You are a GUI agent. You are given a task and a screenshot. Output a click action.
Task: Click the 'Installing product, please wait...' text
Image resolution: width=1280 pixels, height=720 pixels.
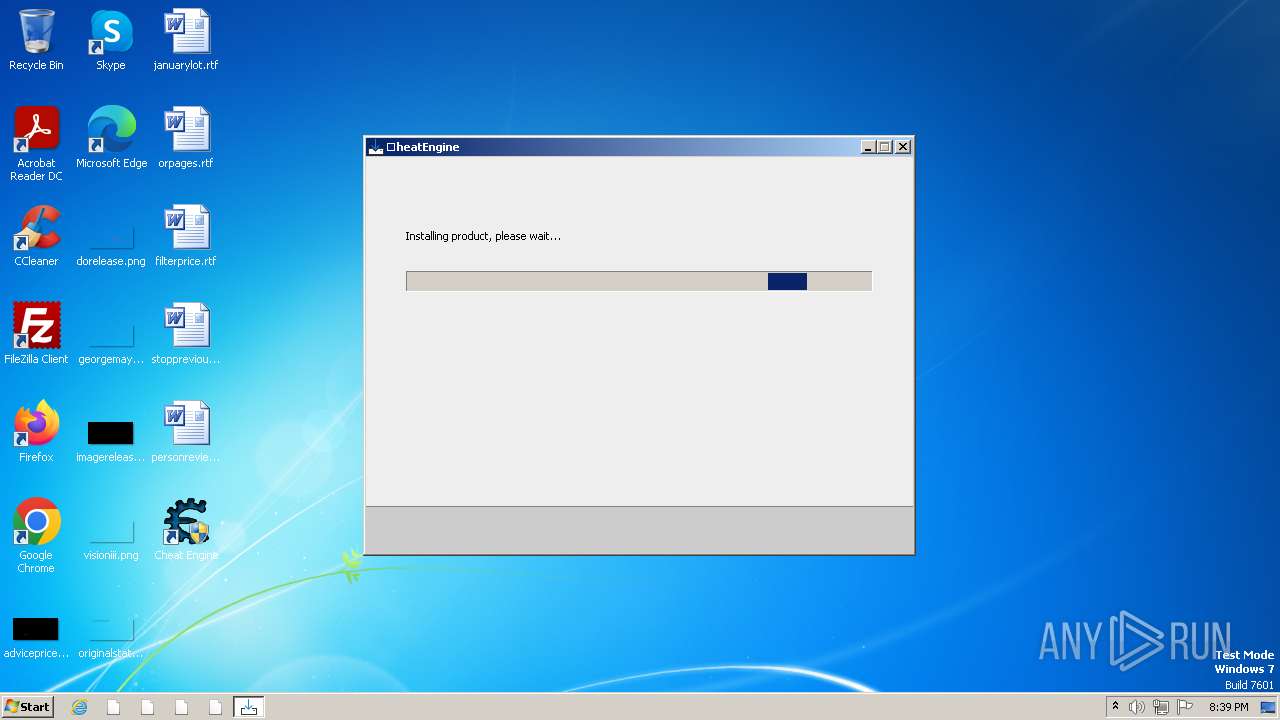[483, 236]
